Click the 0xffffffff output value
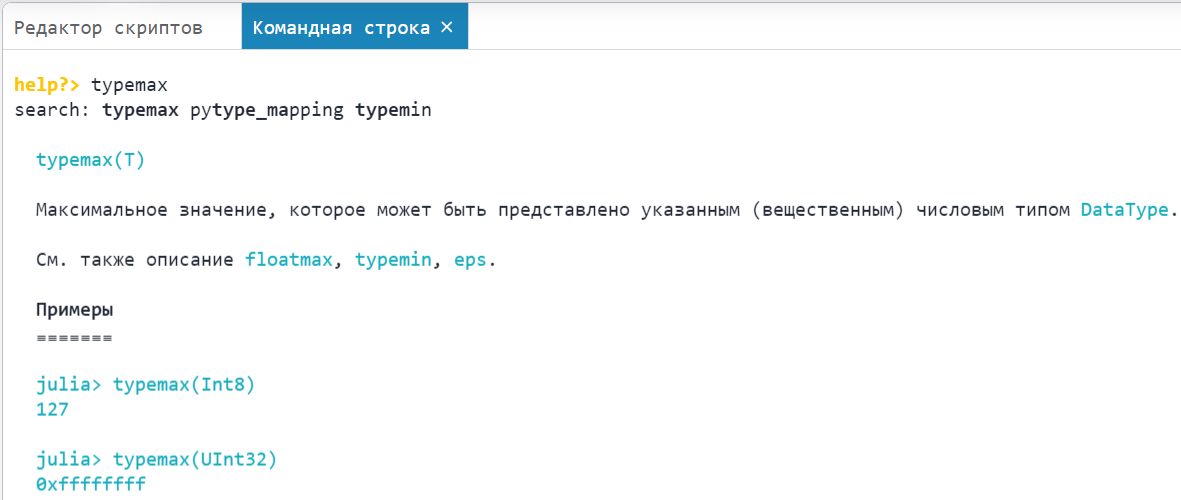Image resolution: width=1181 pixels, height=500 pixels. 90,485
